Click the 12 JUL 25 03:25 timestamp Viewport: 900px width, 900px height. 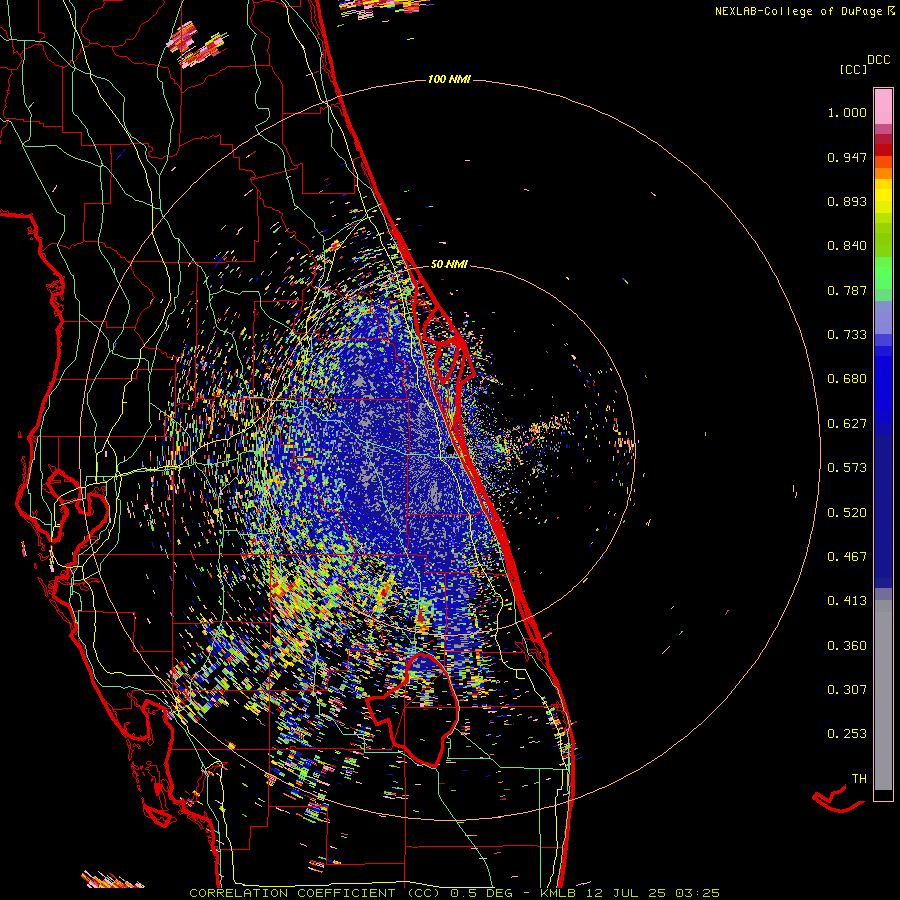pos(651,893)
